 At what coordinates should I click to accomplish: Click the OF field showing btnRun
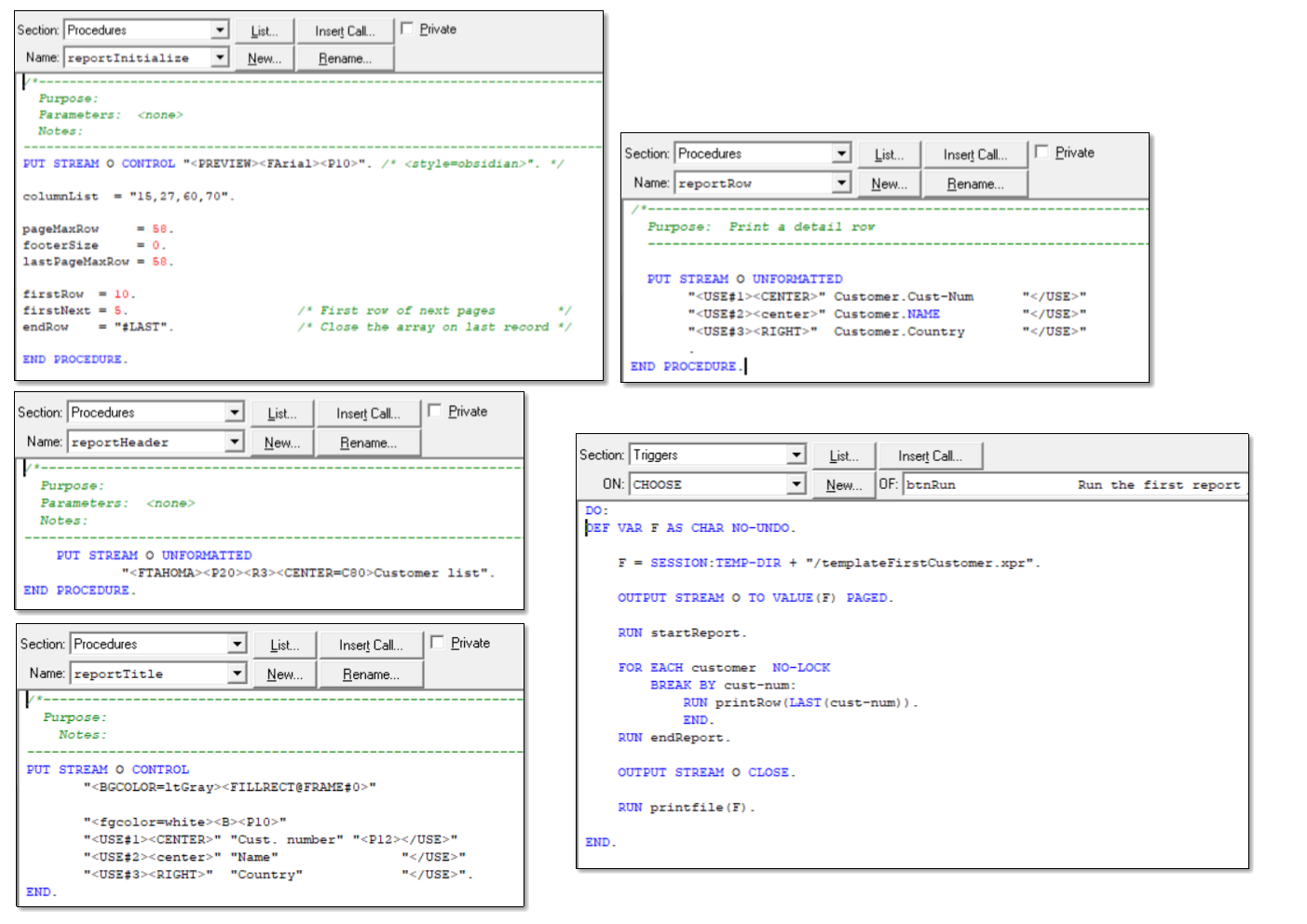(x=1074, y=484)
